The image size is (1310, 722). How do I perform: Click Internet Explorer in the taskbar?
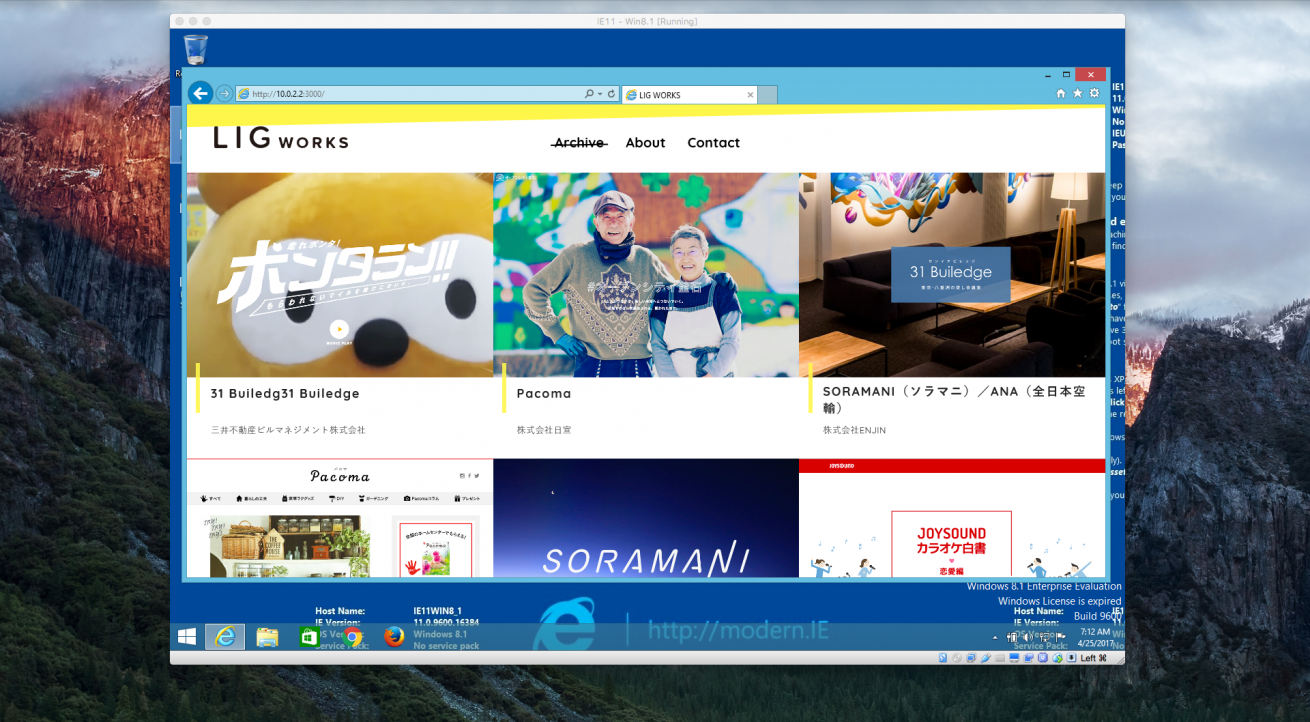click(225, 637)
